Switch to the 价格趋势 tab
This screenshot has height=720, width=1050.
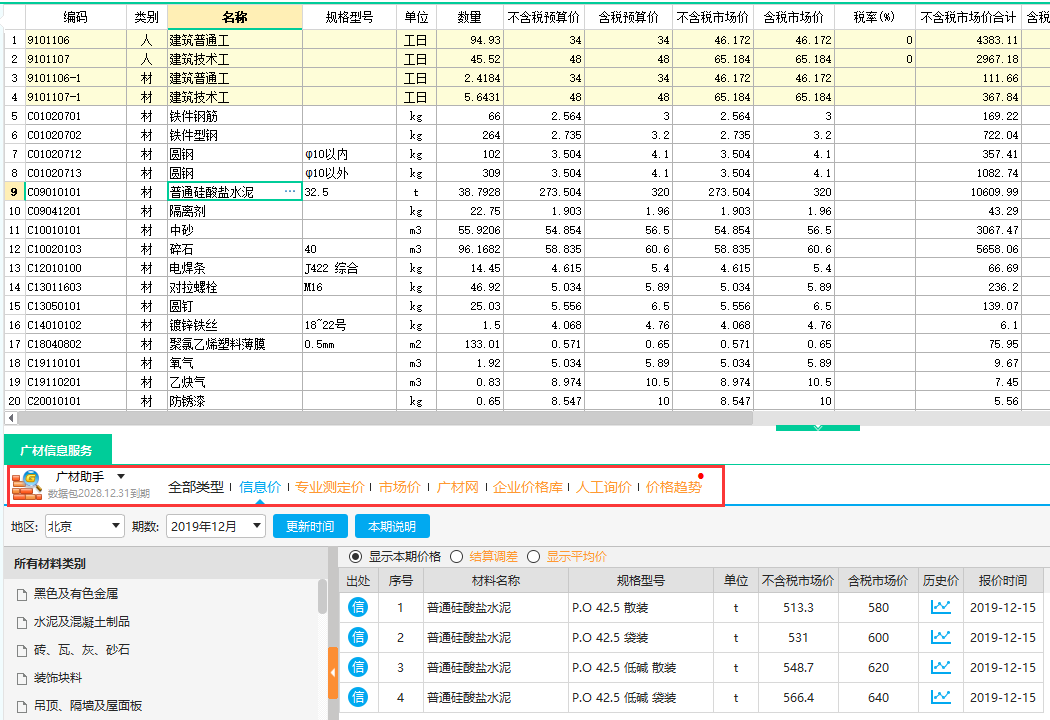[673, 488]
